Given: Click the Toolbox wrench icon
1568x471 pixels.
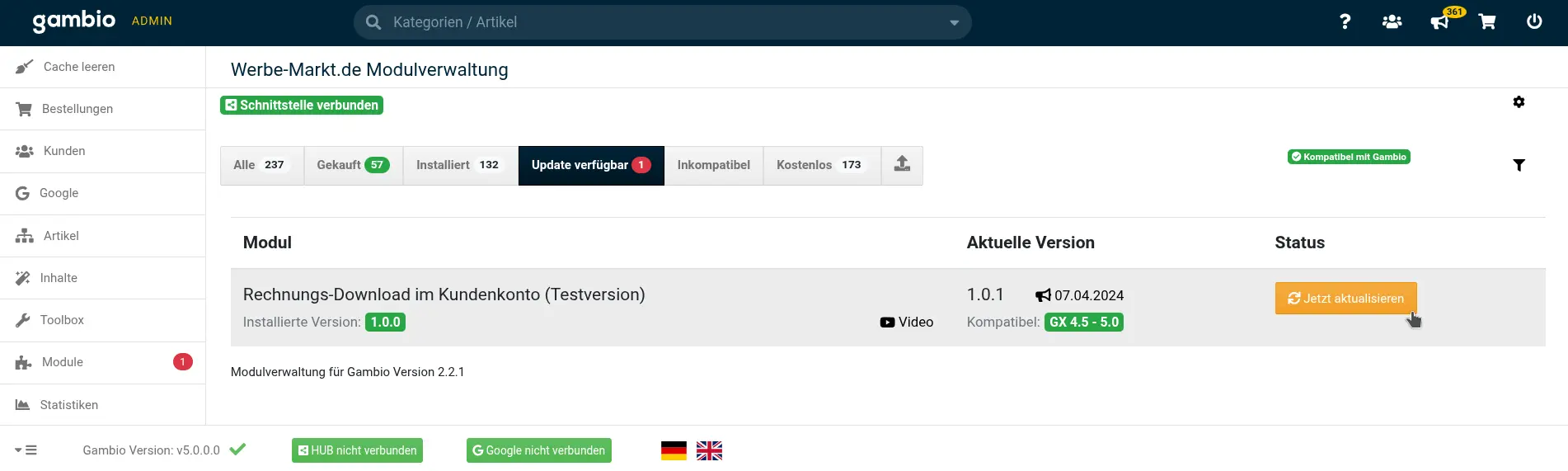Looking at the screenshot, I should [x=22, y=320].
